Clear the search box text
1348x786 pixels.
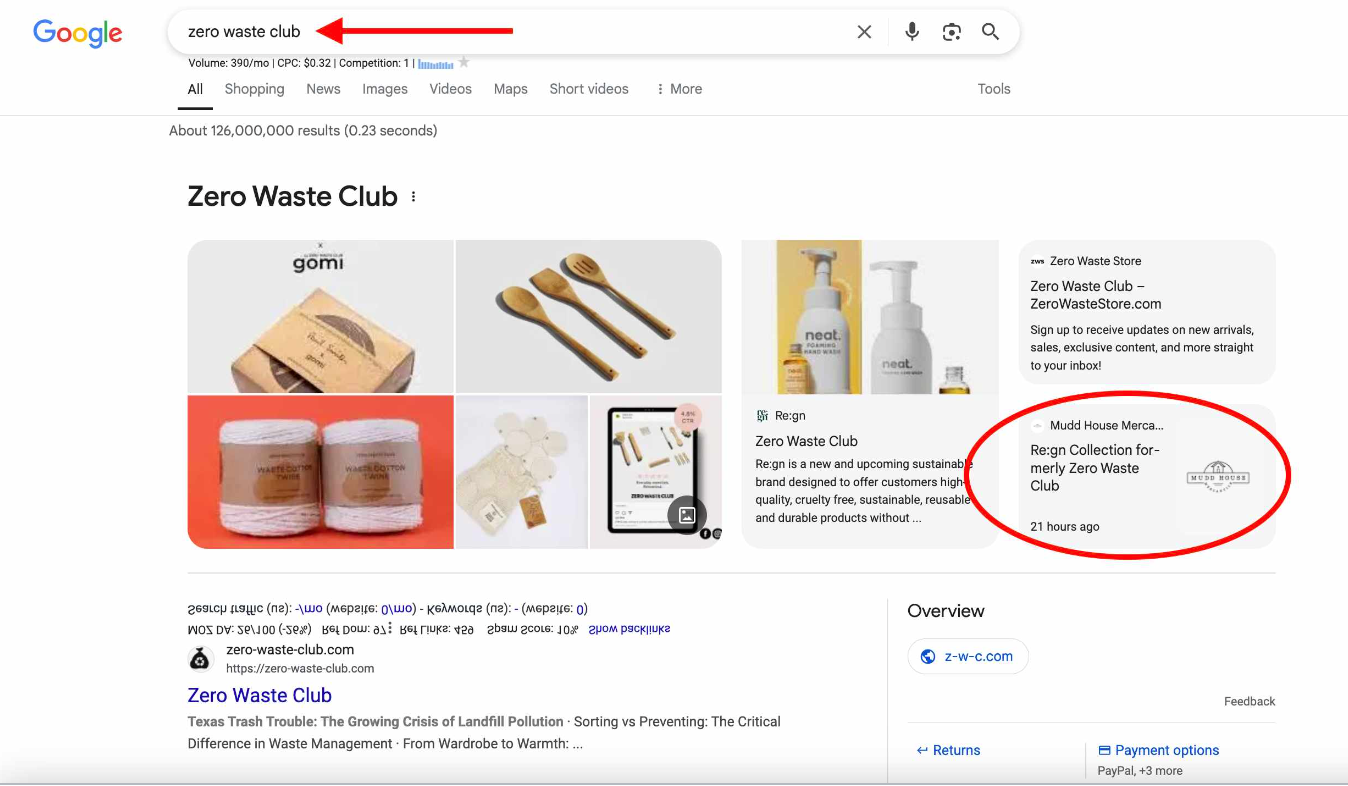coord(865,32)
